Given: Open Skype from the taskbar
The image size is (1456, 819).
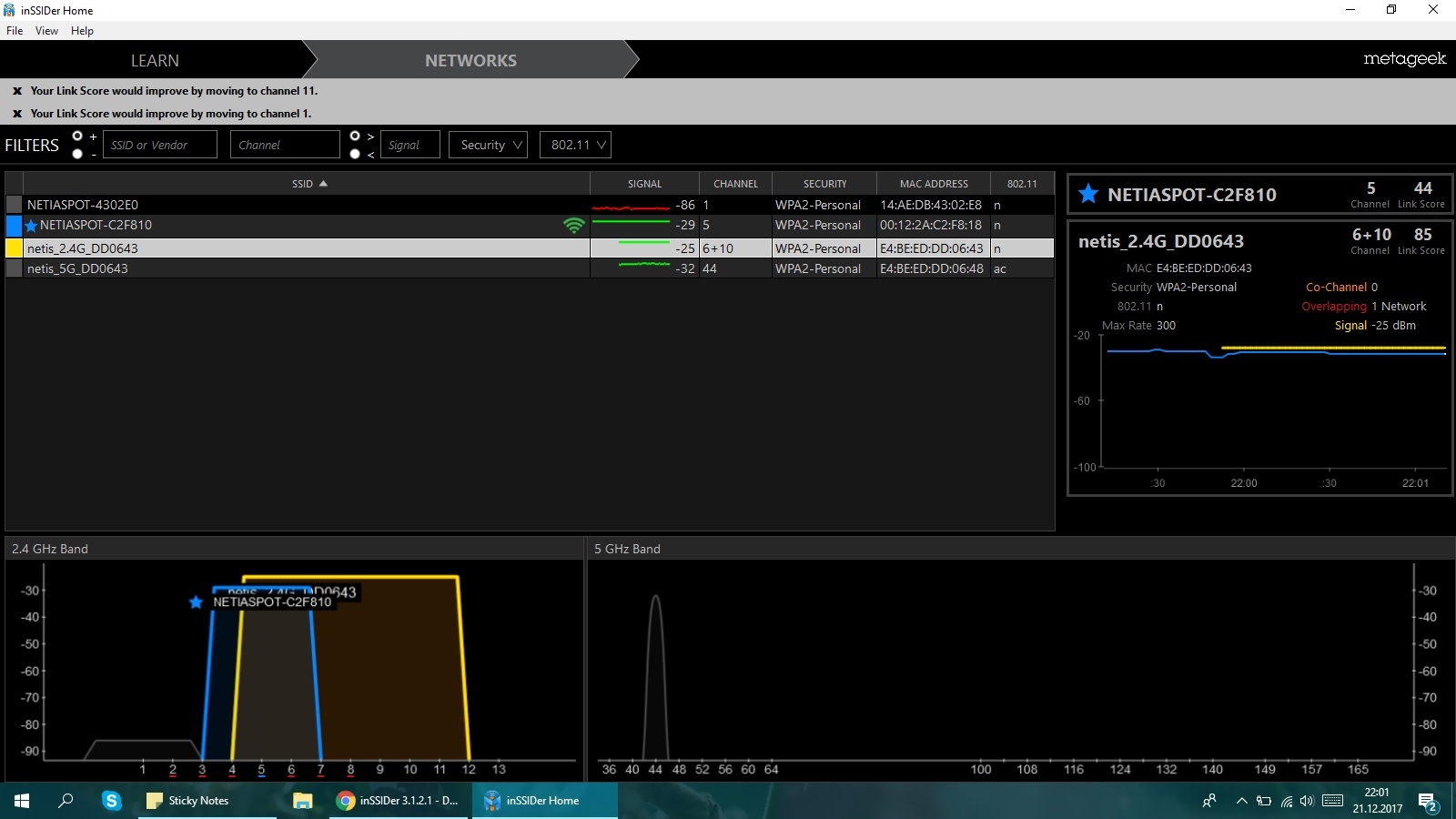Looking at the screenshot, I should coord(112,801).
